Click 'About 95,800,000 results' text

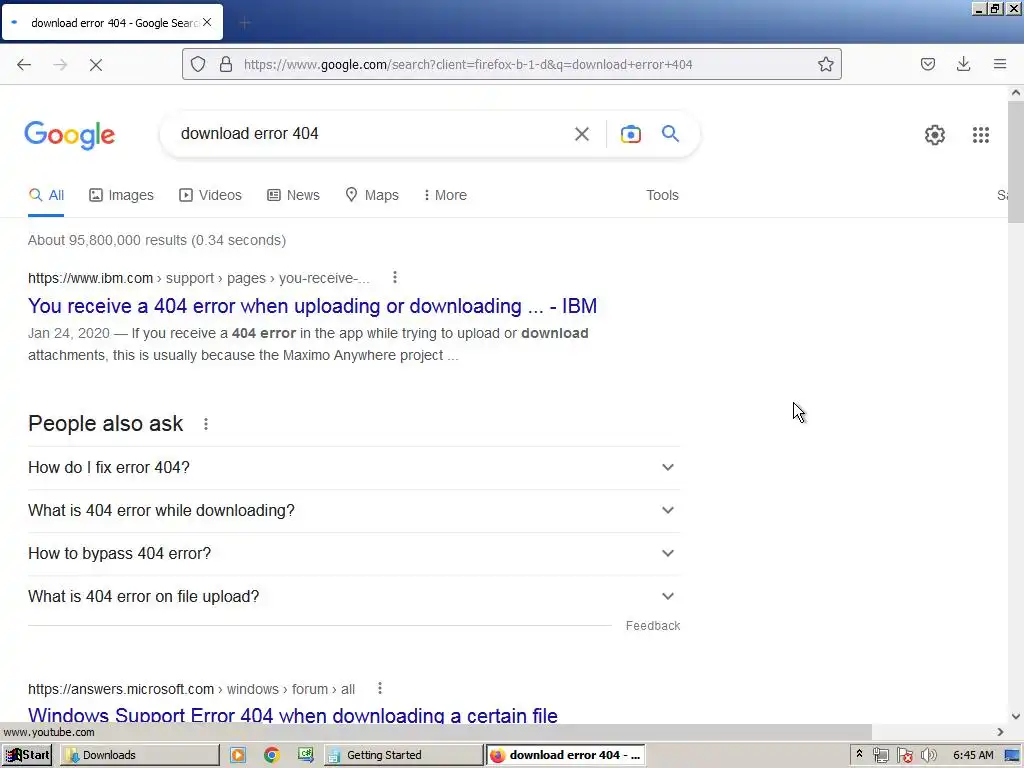pos(157,240)
